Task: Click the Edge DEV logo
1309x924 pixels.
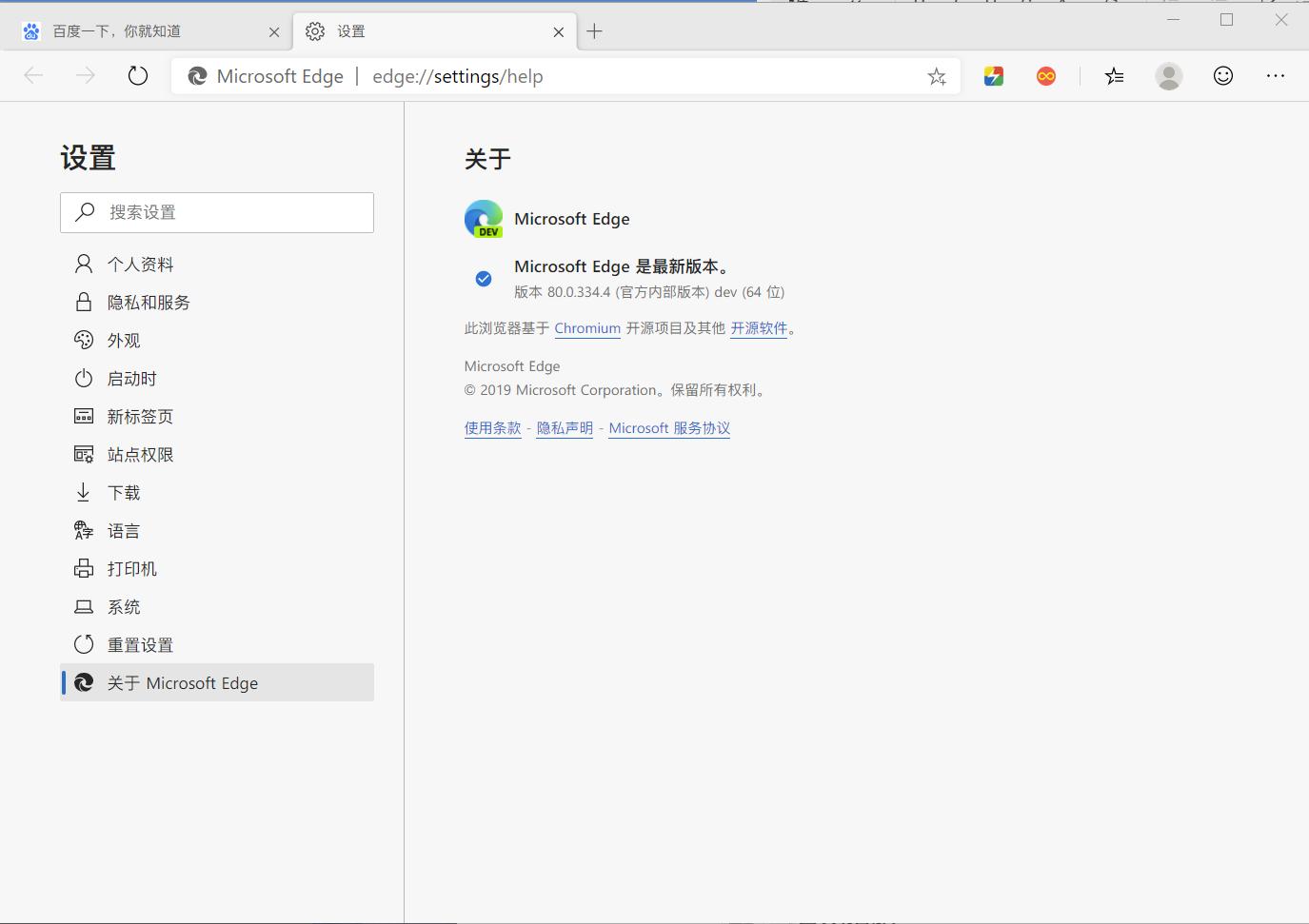Action: [x=484, y=219]
